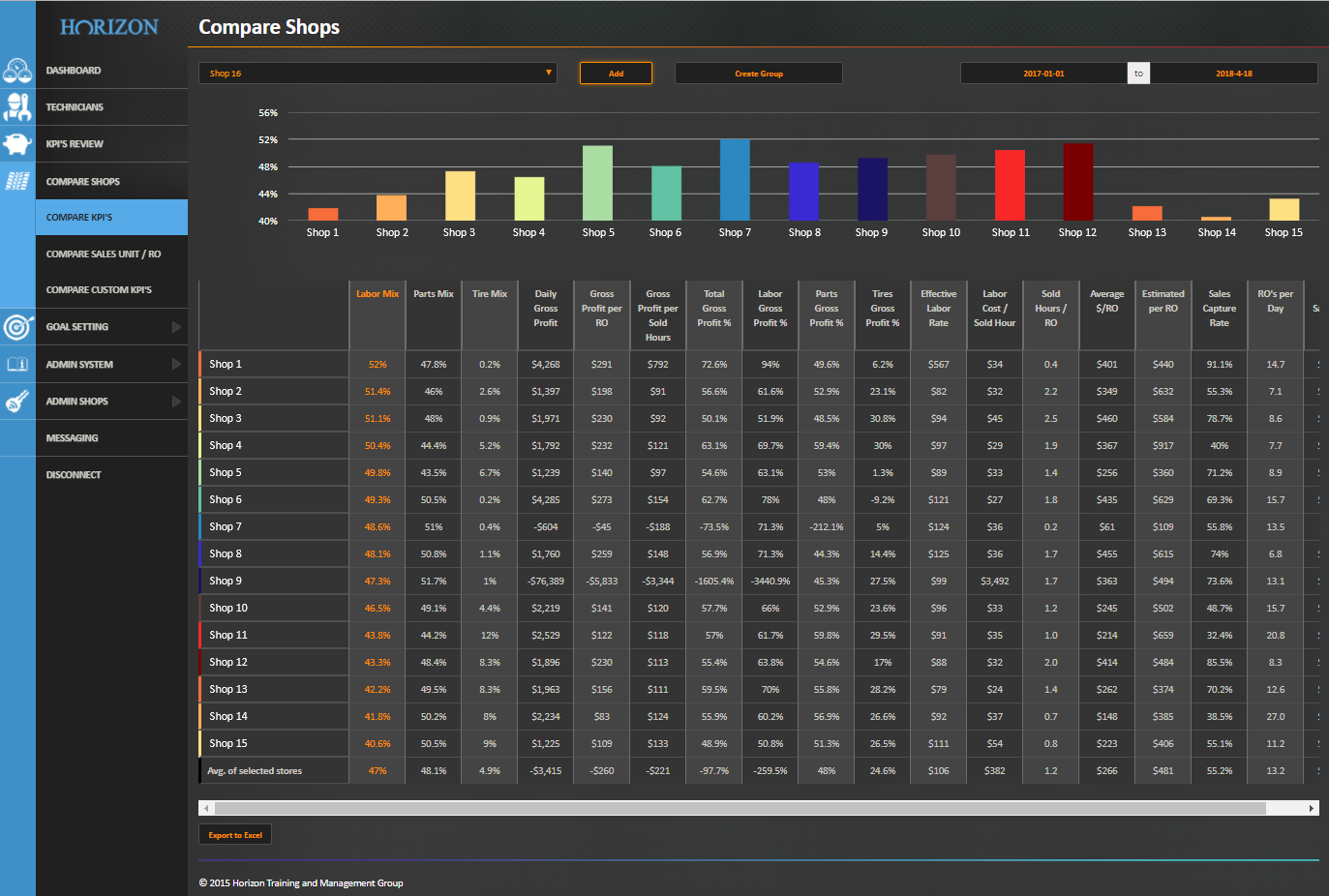Click the Shop 5 light green chart bar
Screen dimensions: 1329x896
coord(597,183)
